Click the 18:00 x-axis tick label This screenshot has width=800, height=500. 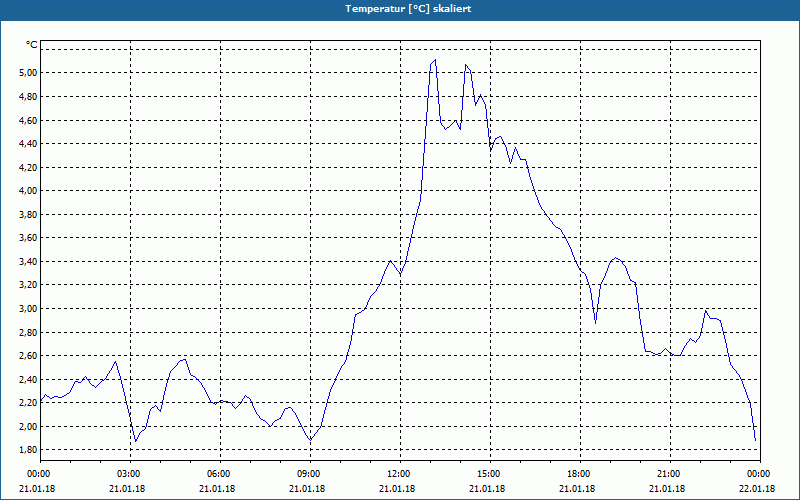pyautogui.click(x=580, y=473)
